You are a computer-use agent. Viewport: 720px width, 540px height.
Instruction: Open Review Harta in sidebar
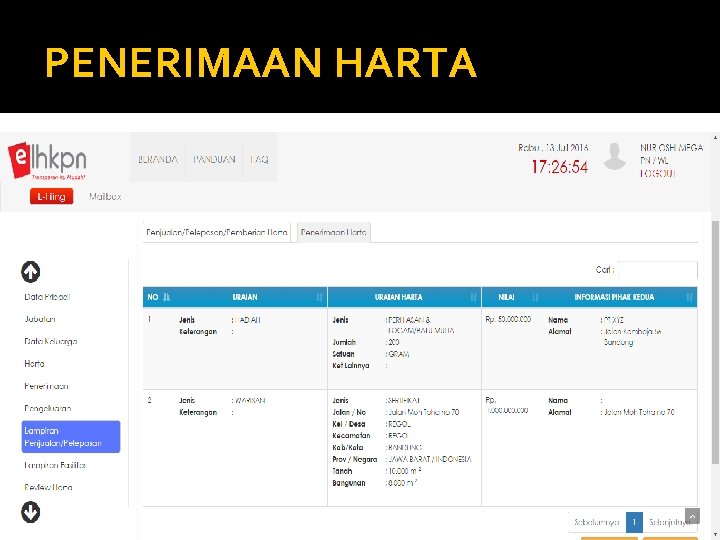48,487
